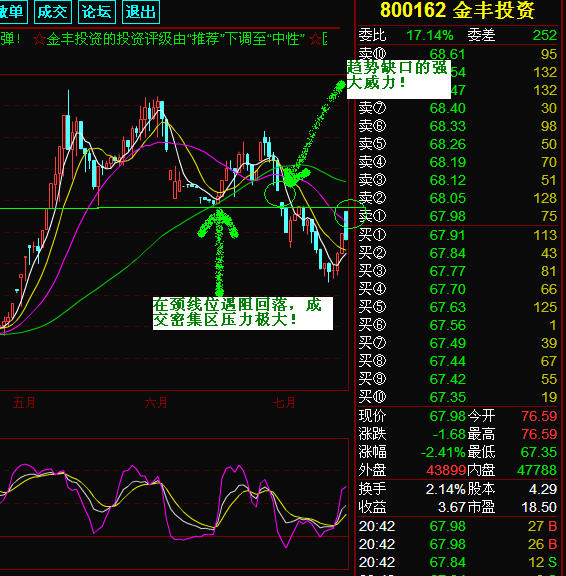Click the 七月 label on the time axis
Image resolution: width=566 pixels, height=576 pixels.
284,403
